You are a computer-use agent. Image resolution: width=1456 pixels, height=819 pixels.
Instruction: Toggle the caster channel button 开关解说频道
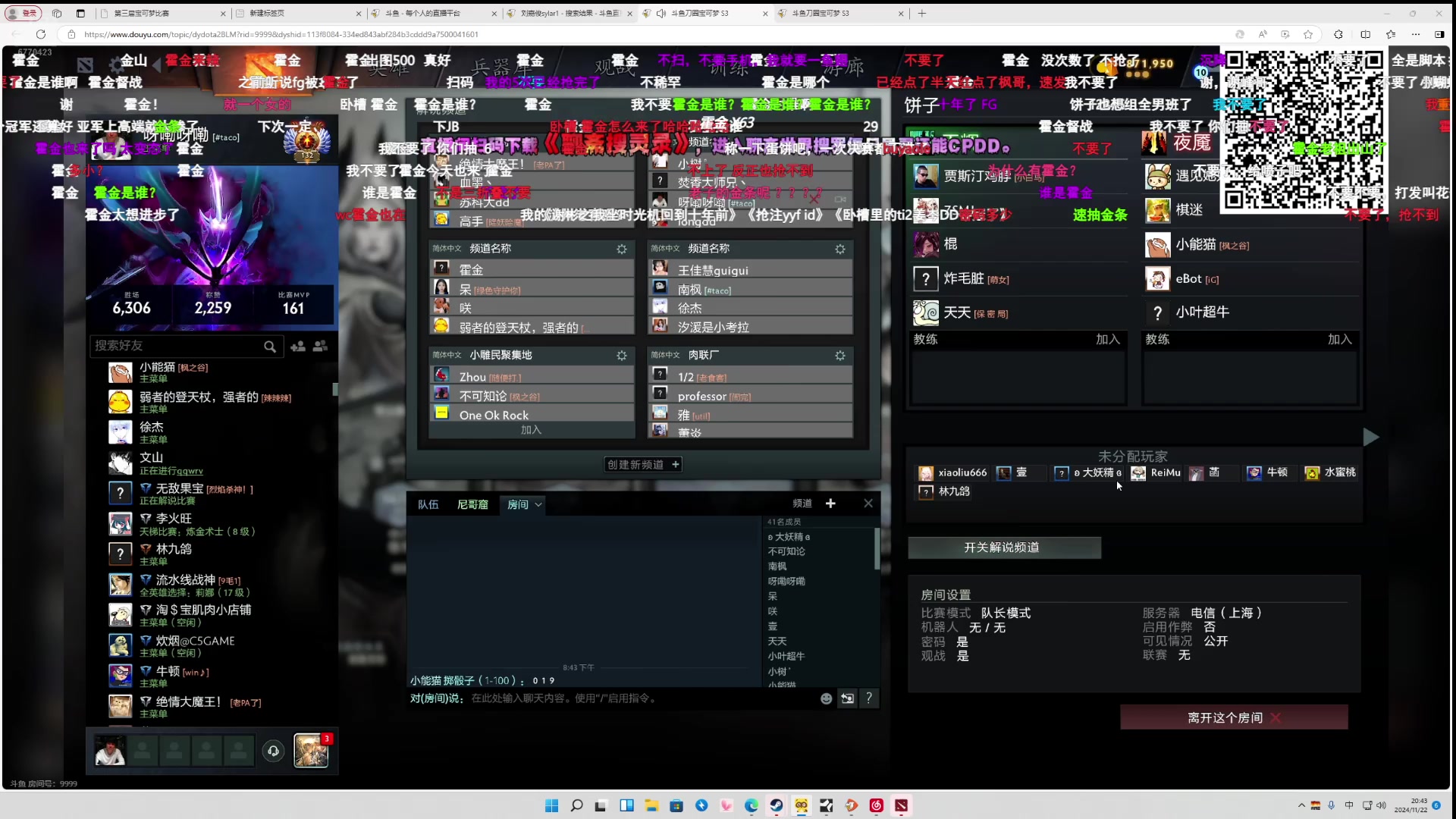[1004, 548]
